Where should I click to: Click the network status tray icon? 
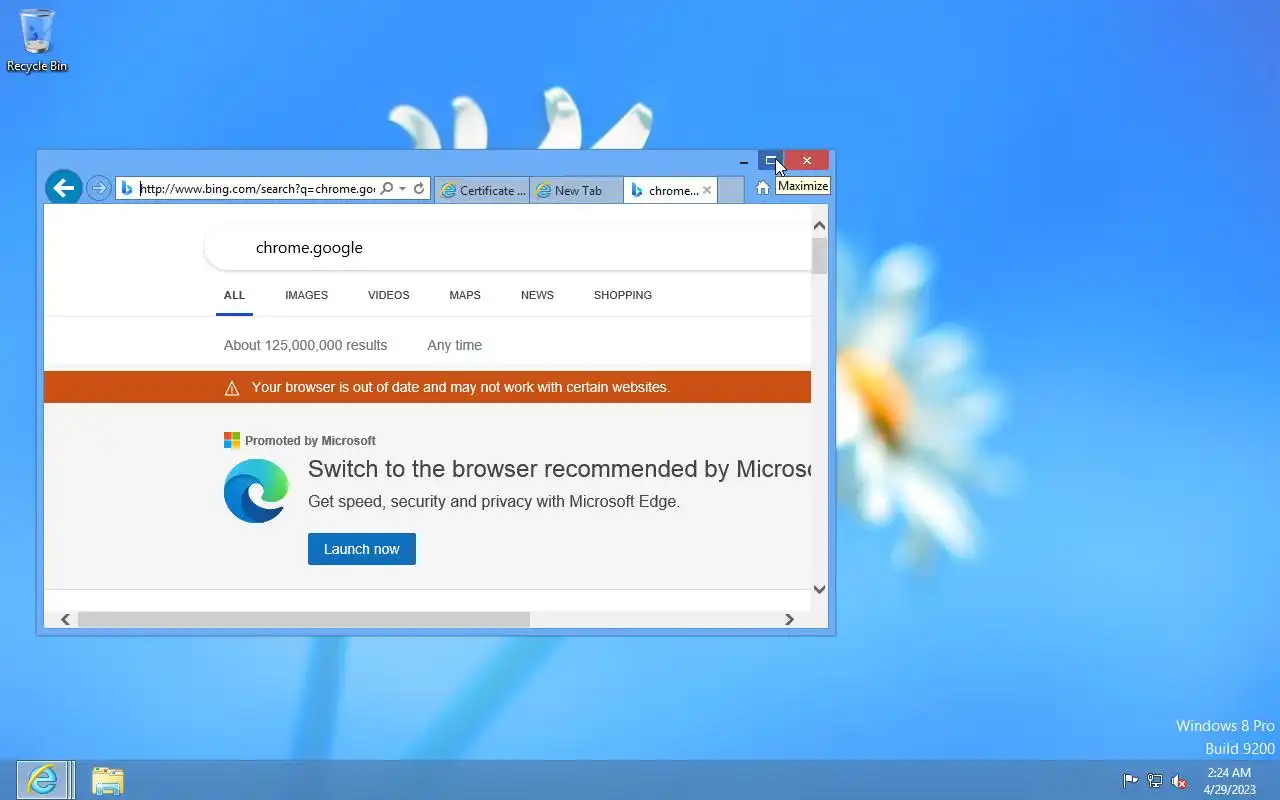pyautogui.click(x=1155, y=781)
